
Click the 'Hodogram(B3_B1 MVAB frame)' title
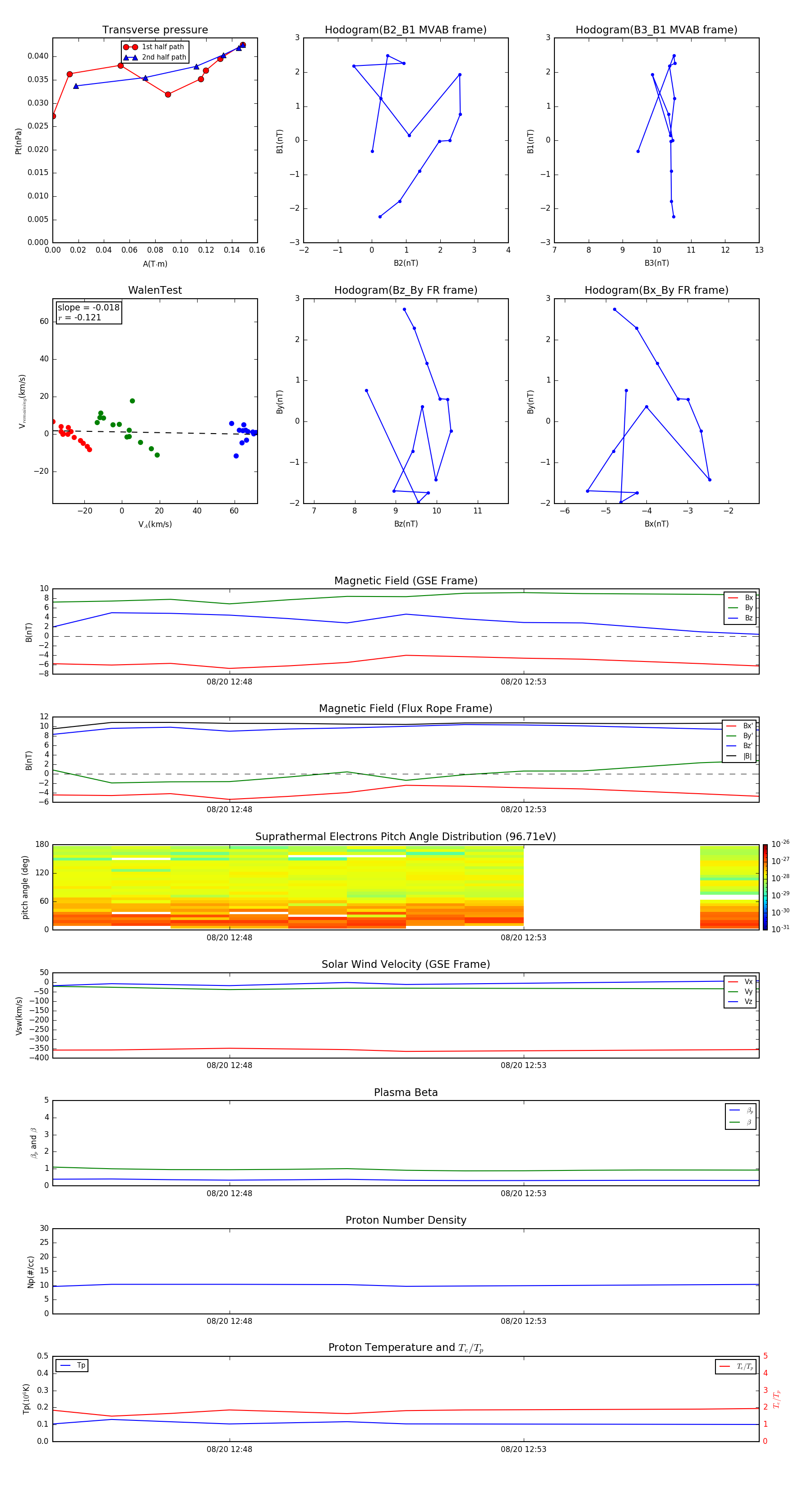[656, 30]
